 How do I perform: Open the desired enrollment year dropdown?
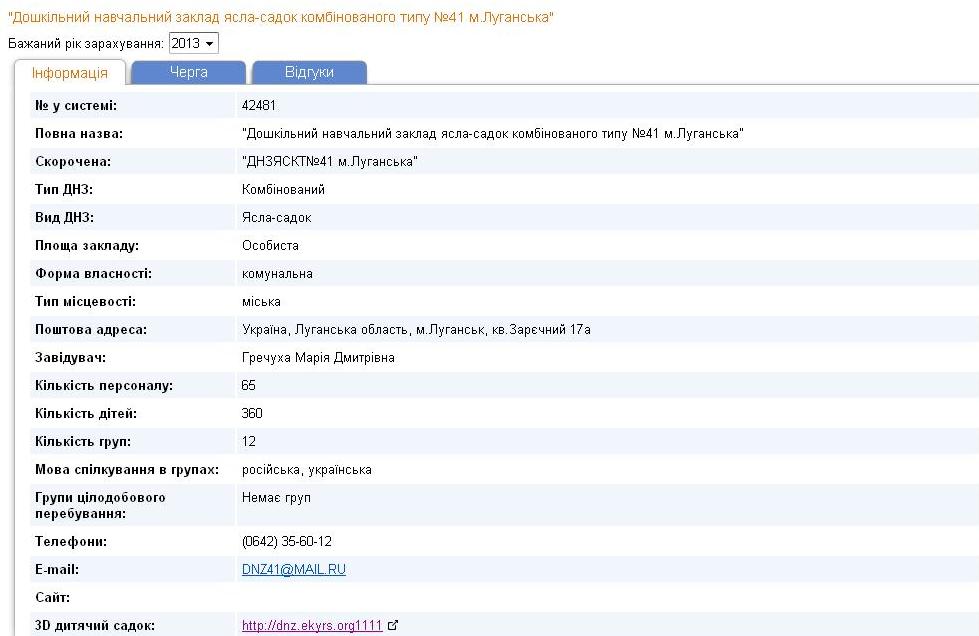tap(193, 44)
